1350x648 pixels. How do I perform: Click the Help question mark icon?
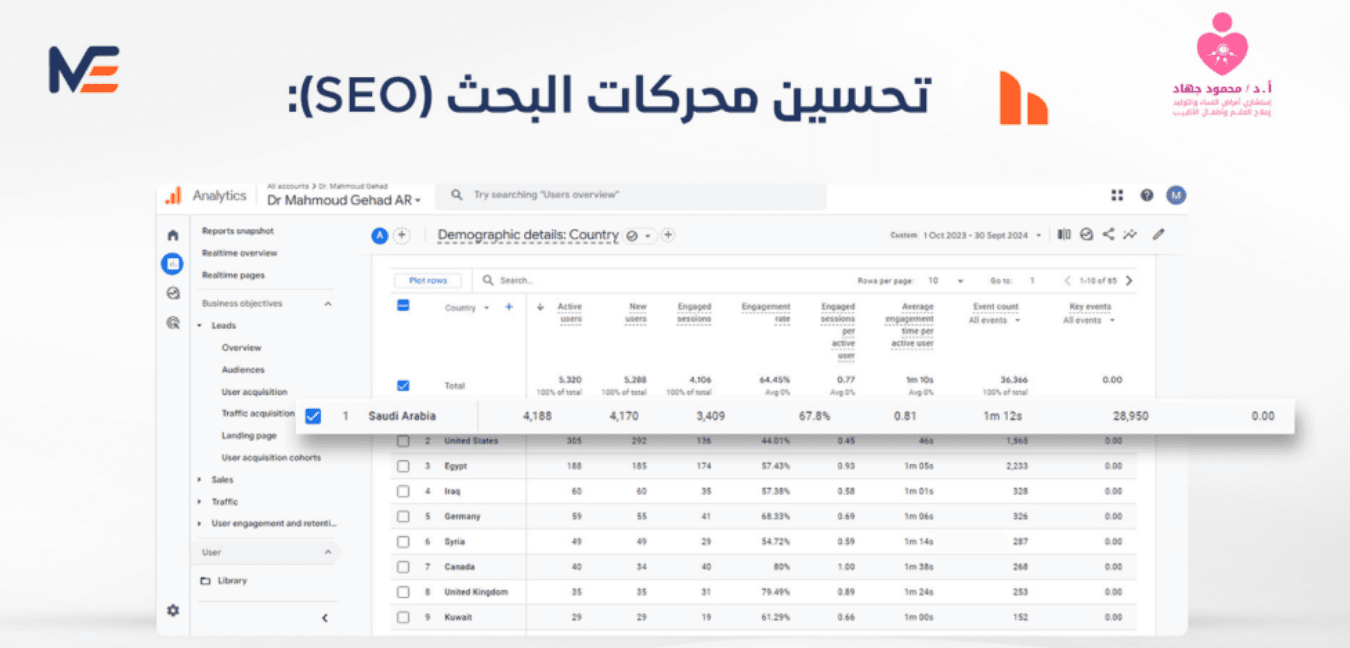1147,196
